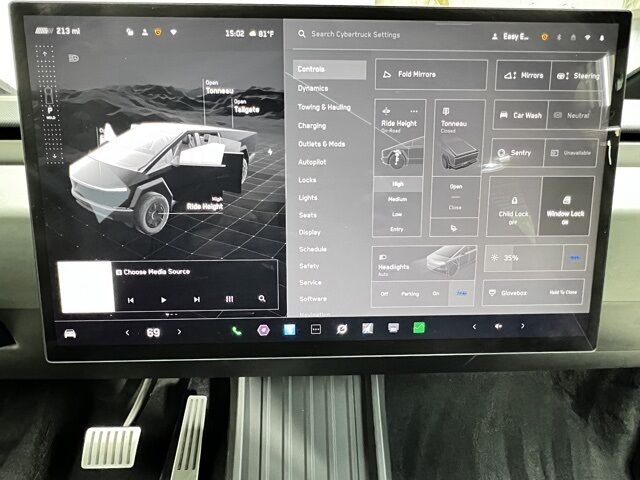Open the car controls icon at bottom left
640x480 pixels.
tap(70, 333)
